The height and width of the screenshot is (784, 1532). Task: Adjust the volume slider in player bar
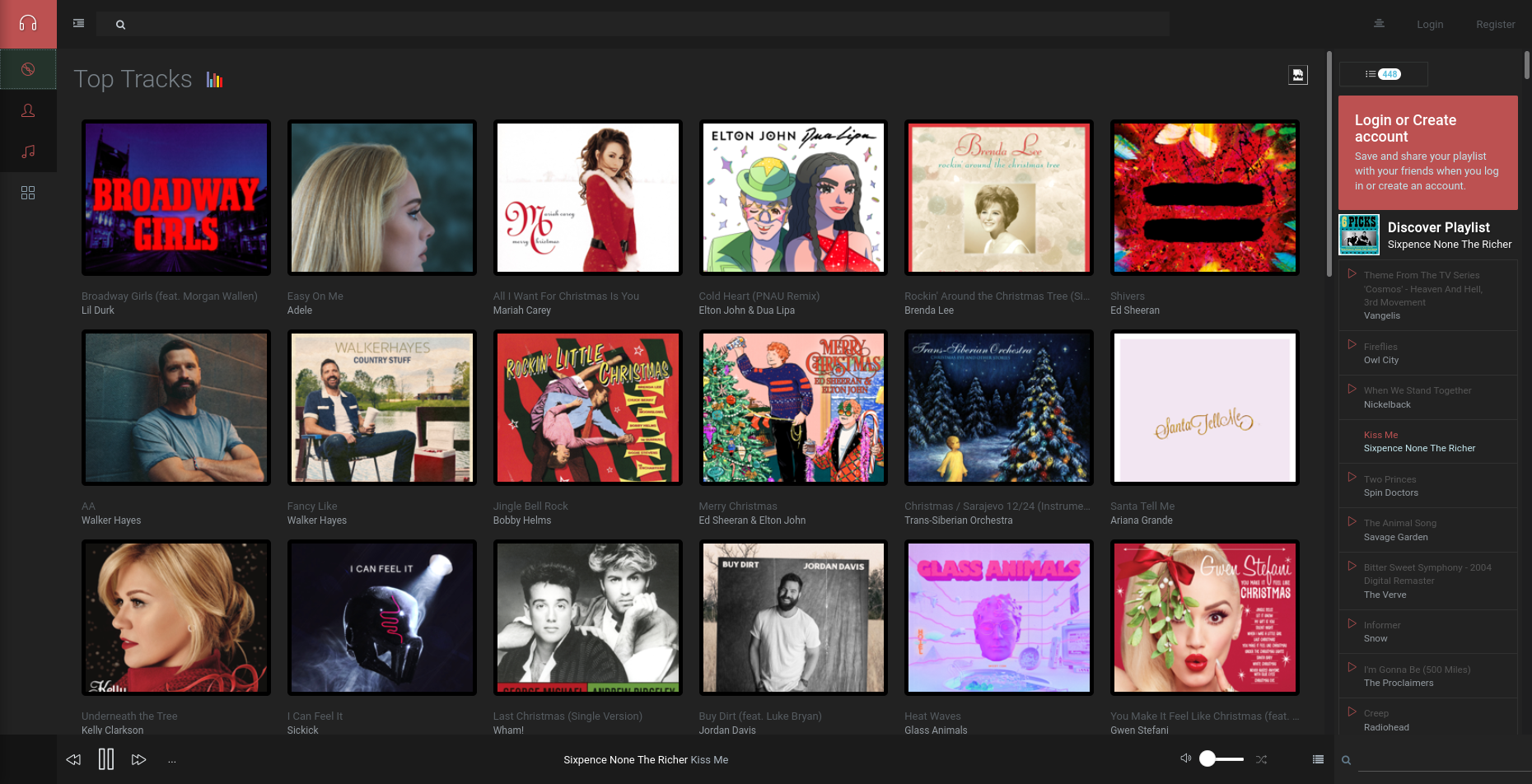click(x=1221, y=759)
